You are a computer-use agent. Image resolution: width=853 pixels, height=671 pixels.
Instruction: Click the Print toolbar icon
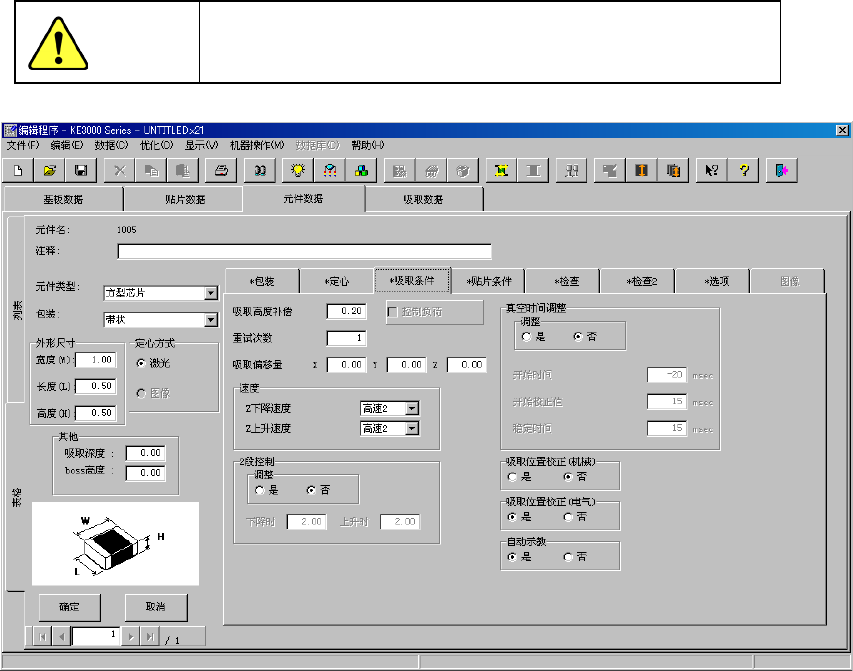pos(221,171)
